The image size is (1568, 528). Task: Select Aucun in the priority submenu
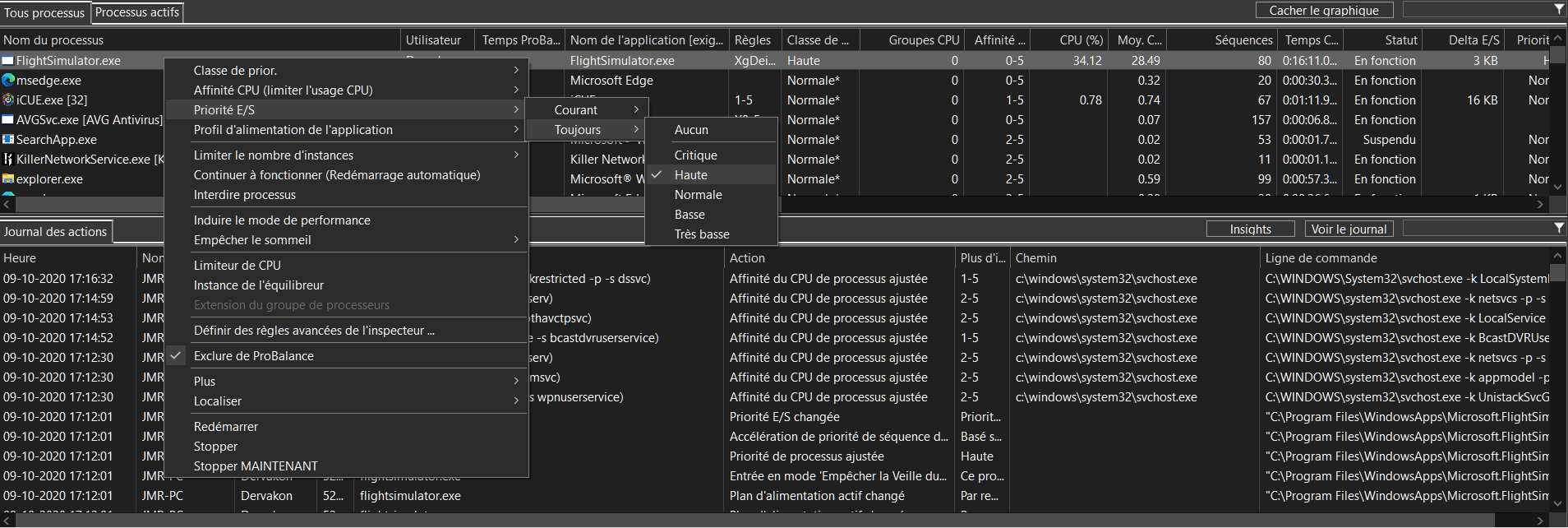pyautogui.click(x=712, y=130)
